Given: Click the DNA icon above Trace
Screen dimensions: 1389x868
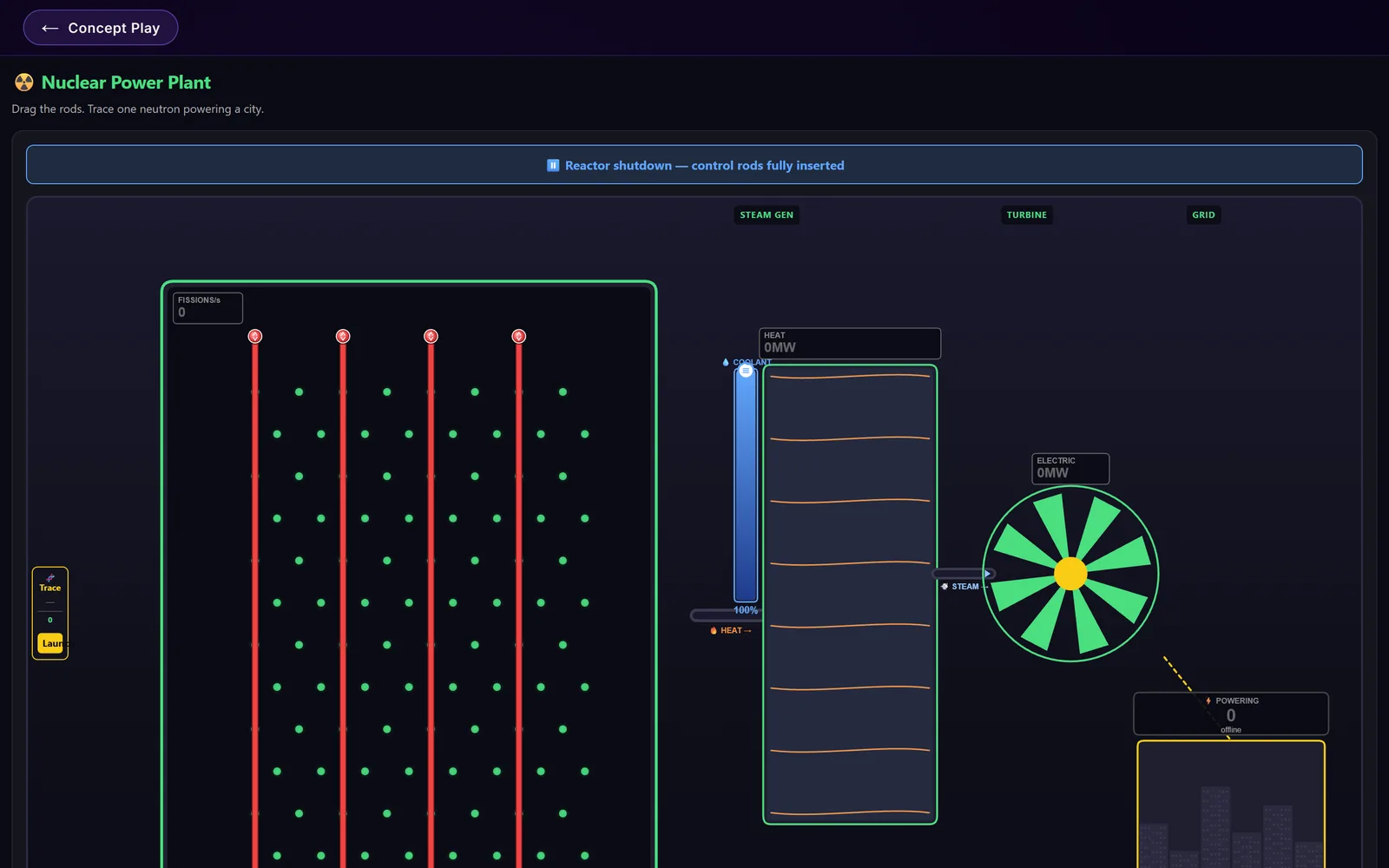Looking at the screenshot, I should coord(50,577).
